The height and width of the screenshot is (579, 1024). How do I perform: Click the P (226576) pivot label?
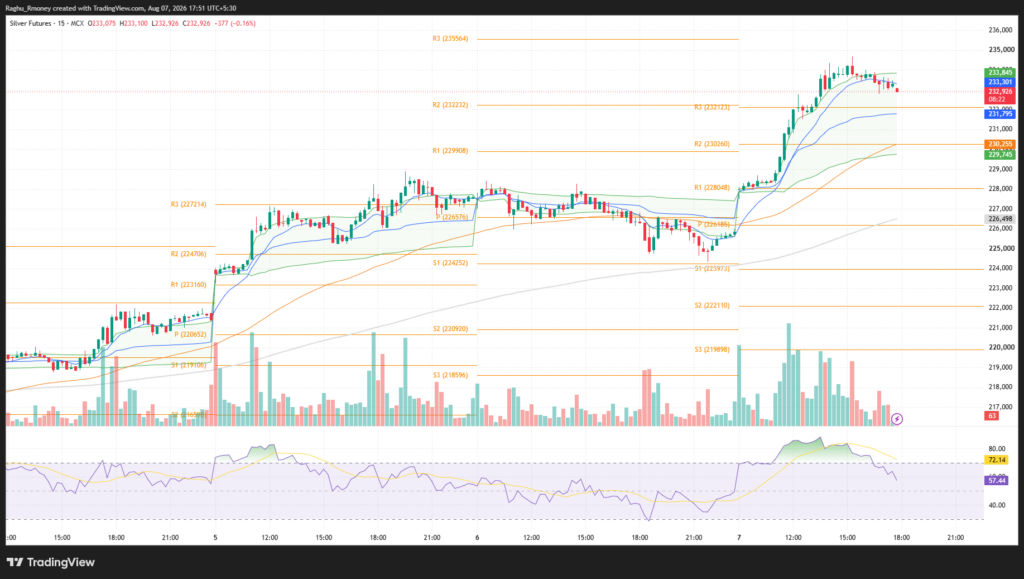click(452, 217)
